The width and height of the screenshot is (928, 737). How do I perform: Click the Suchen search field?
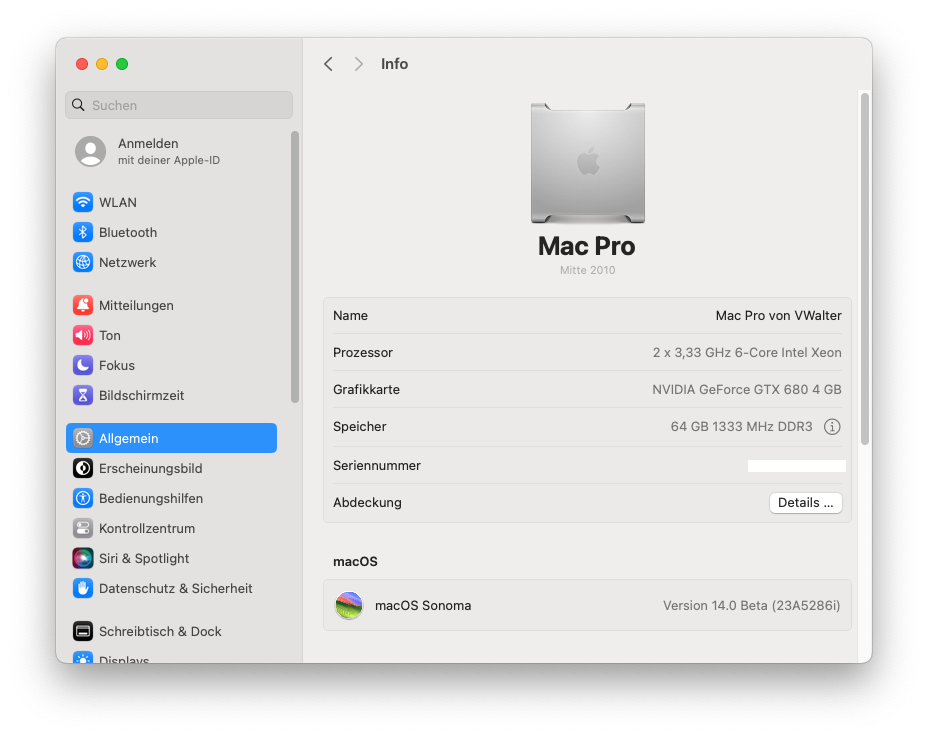[179, 105]
